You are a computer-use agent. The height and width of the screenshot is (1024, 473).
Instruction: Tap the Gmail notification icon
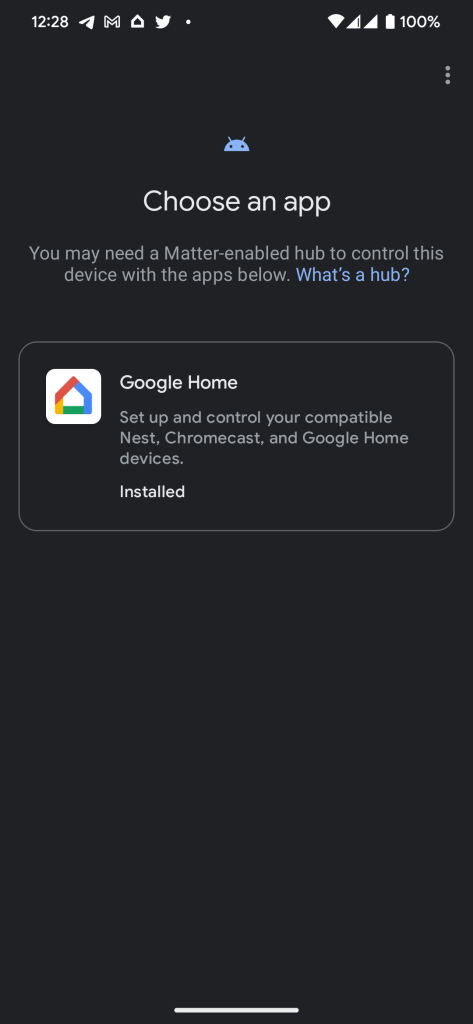(x=112, y=22)
